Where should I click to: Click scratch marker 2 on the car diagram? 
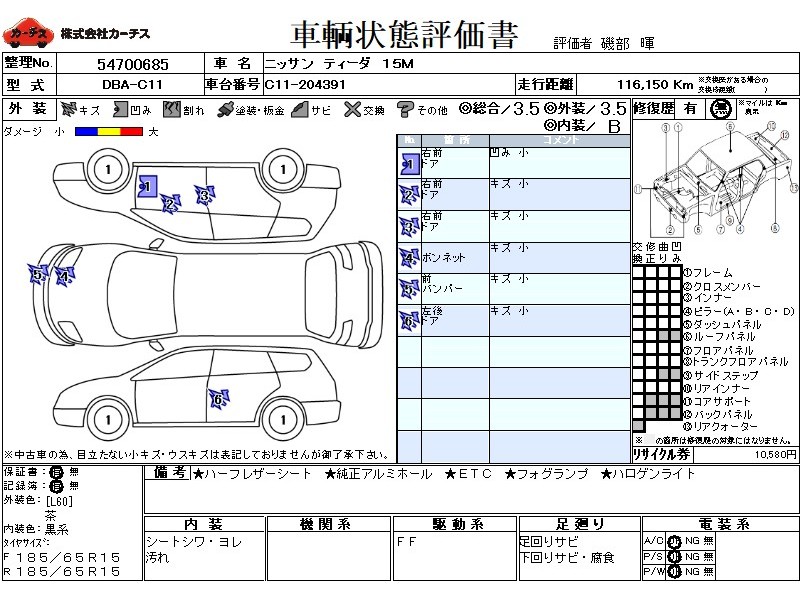tap(170, 204)
